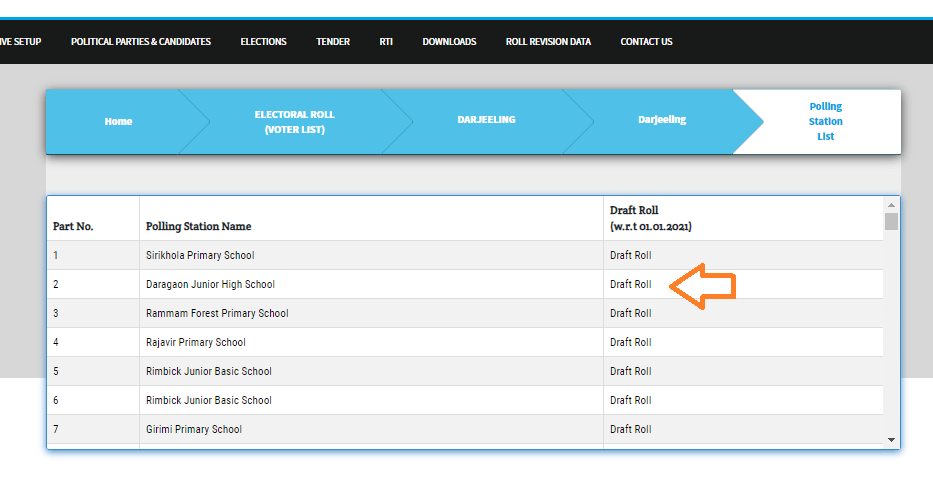The width and height of the screenshot is (933, 495).
Task: Open Draft Roll for part 6 Rimbick school
Action: (630, 400)
